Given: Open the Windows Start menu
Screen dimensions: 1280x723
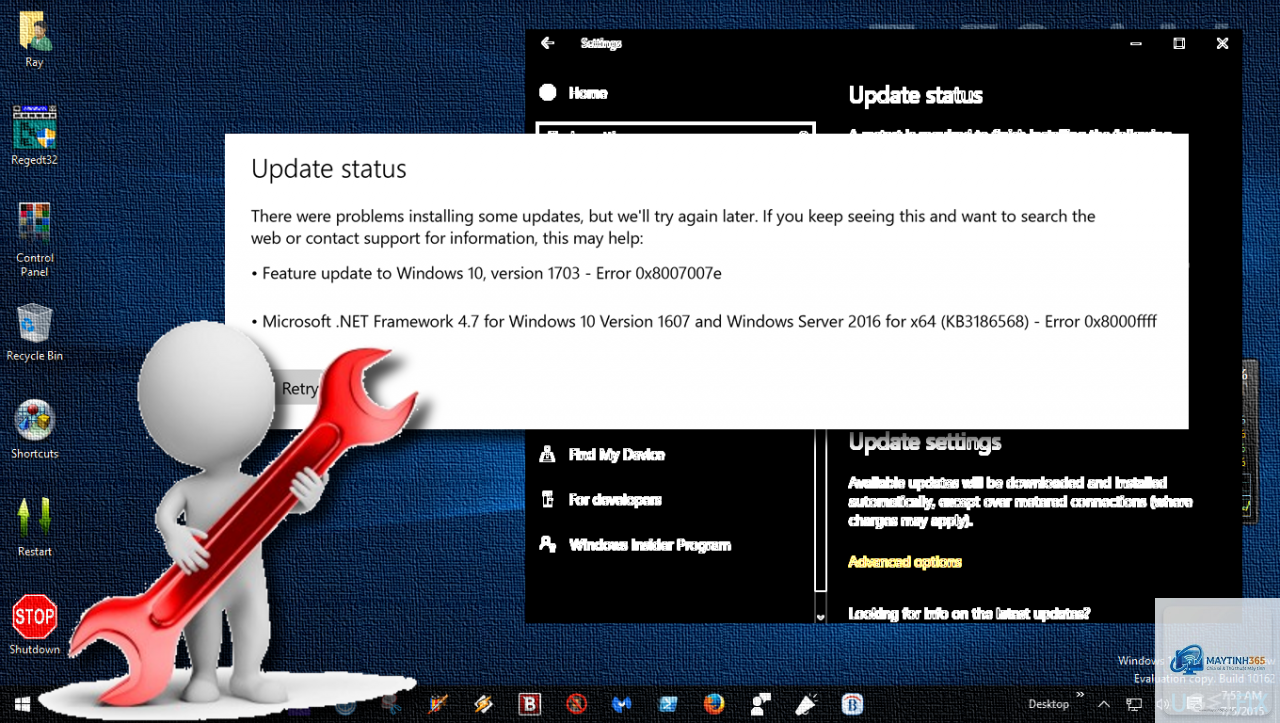Looking at the screenshot, I should click(22, 704).
